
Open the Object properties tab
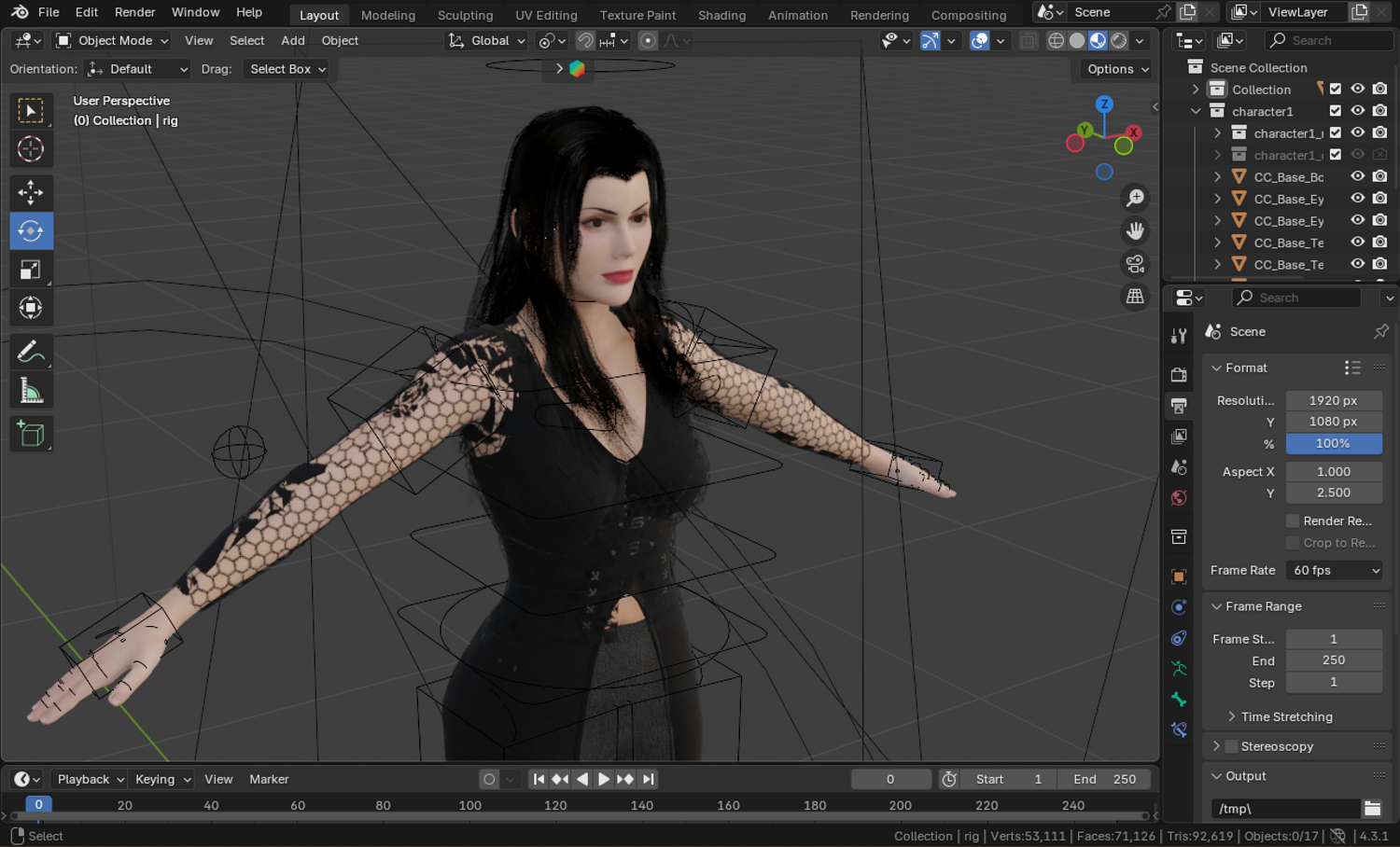1179,576
